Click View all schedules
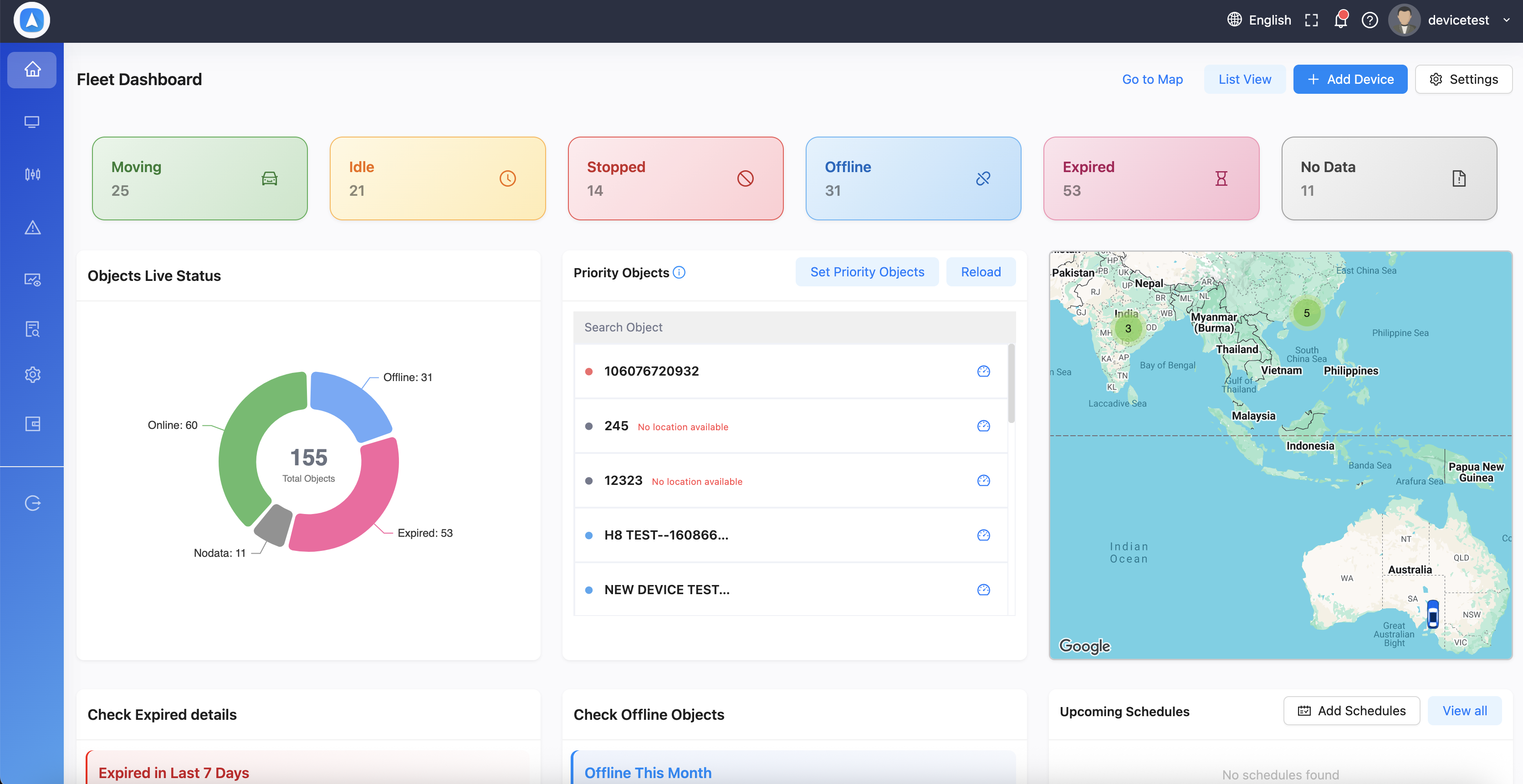This screenshot has width=1523, height=784. coord(1464,711)
